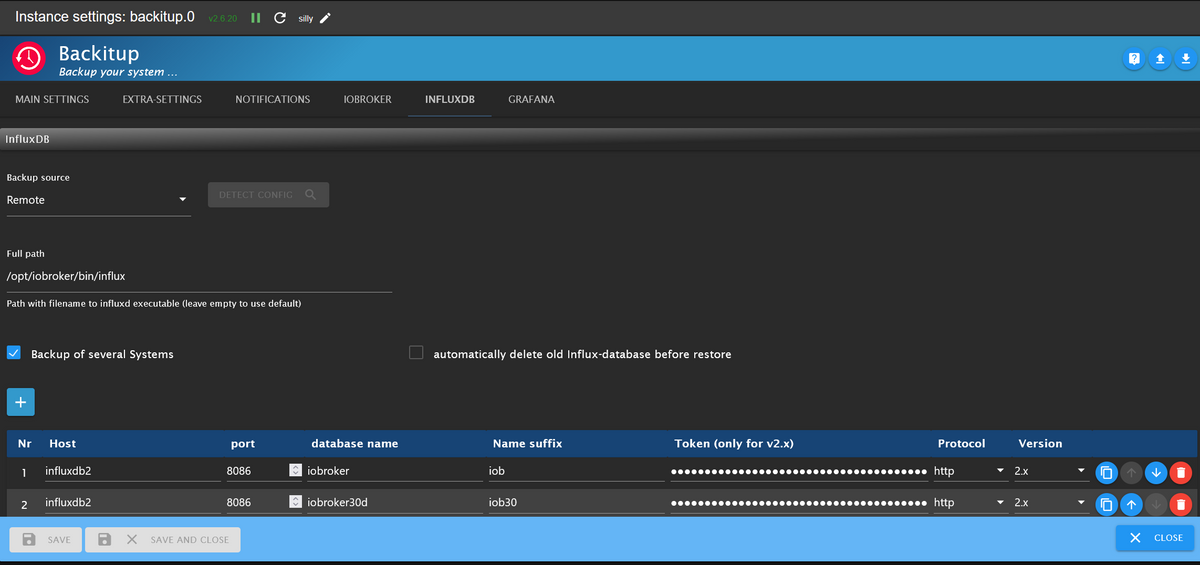Click the Host column header

tap(62, 443)
